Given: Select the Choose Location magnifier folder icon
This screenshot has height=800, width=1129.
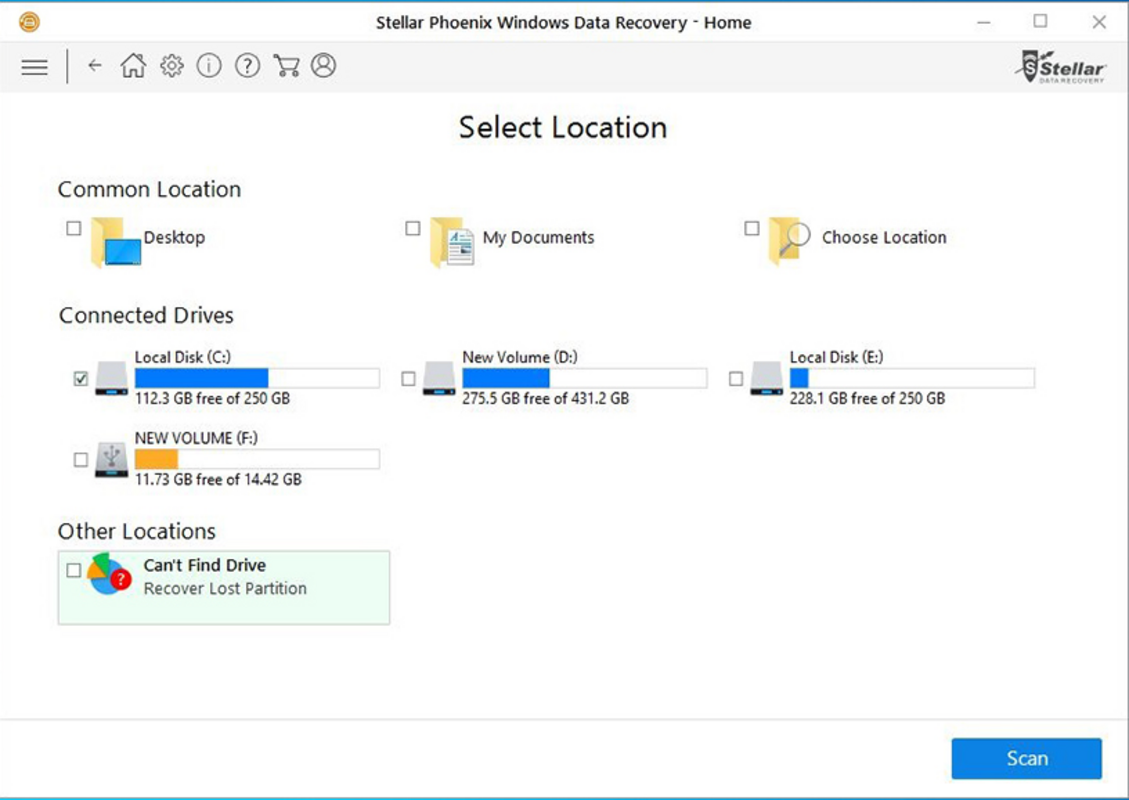Looking at the screenshot, I should 790,241.
